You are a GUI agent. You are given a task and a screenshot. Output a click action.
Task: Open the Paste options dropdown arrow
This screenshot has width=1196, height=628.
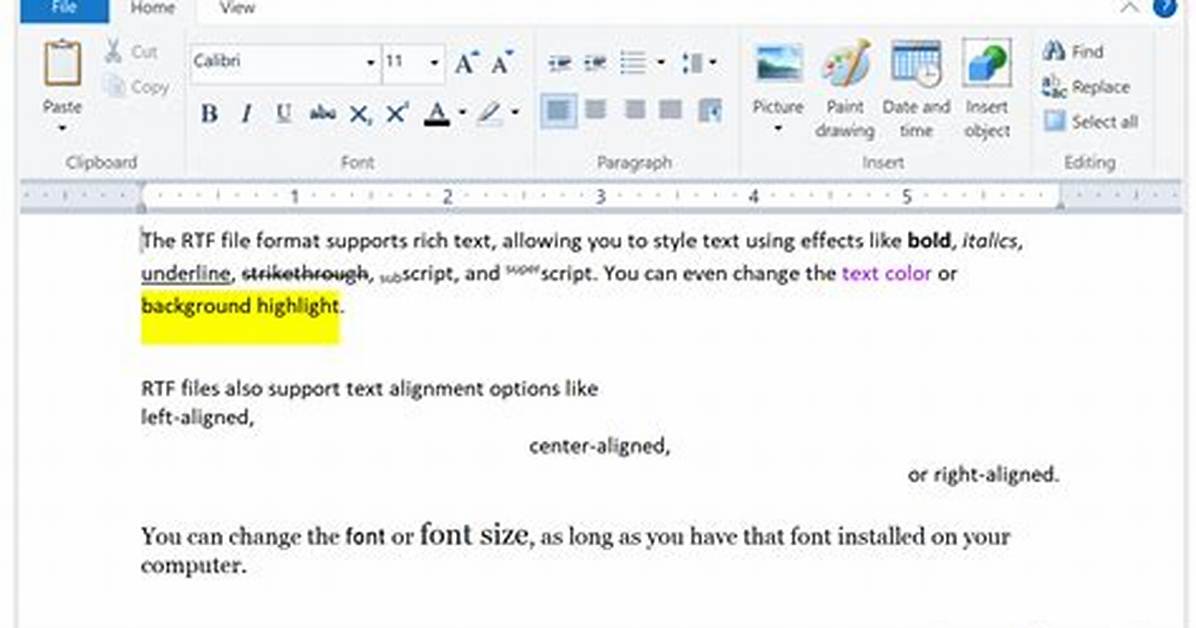point(62,127)
